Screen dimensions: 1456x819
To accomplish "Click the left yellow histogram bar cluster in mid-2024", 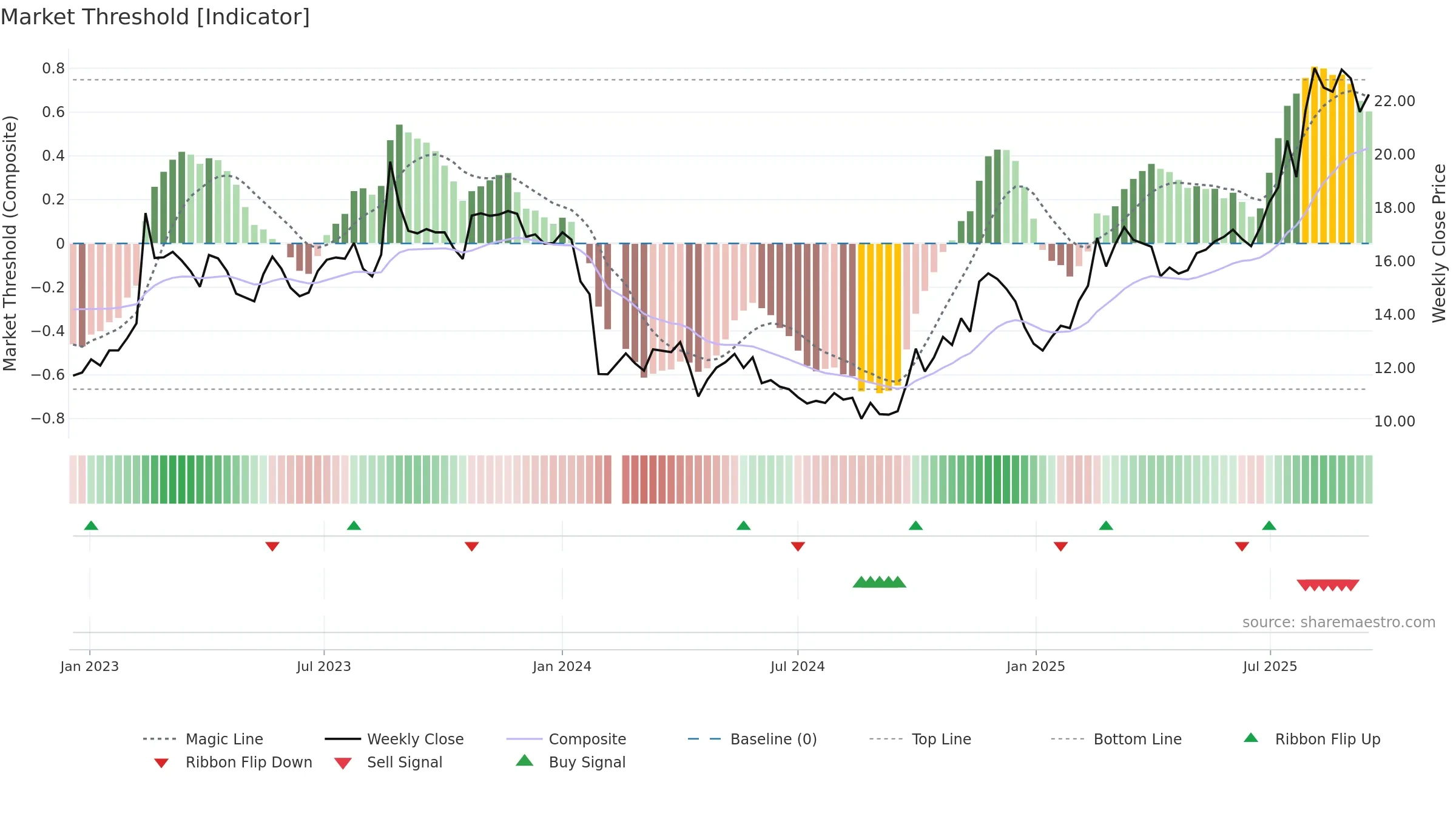I will [x=879, y=317].
